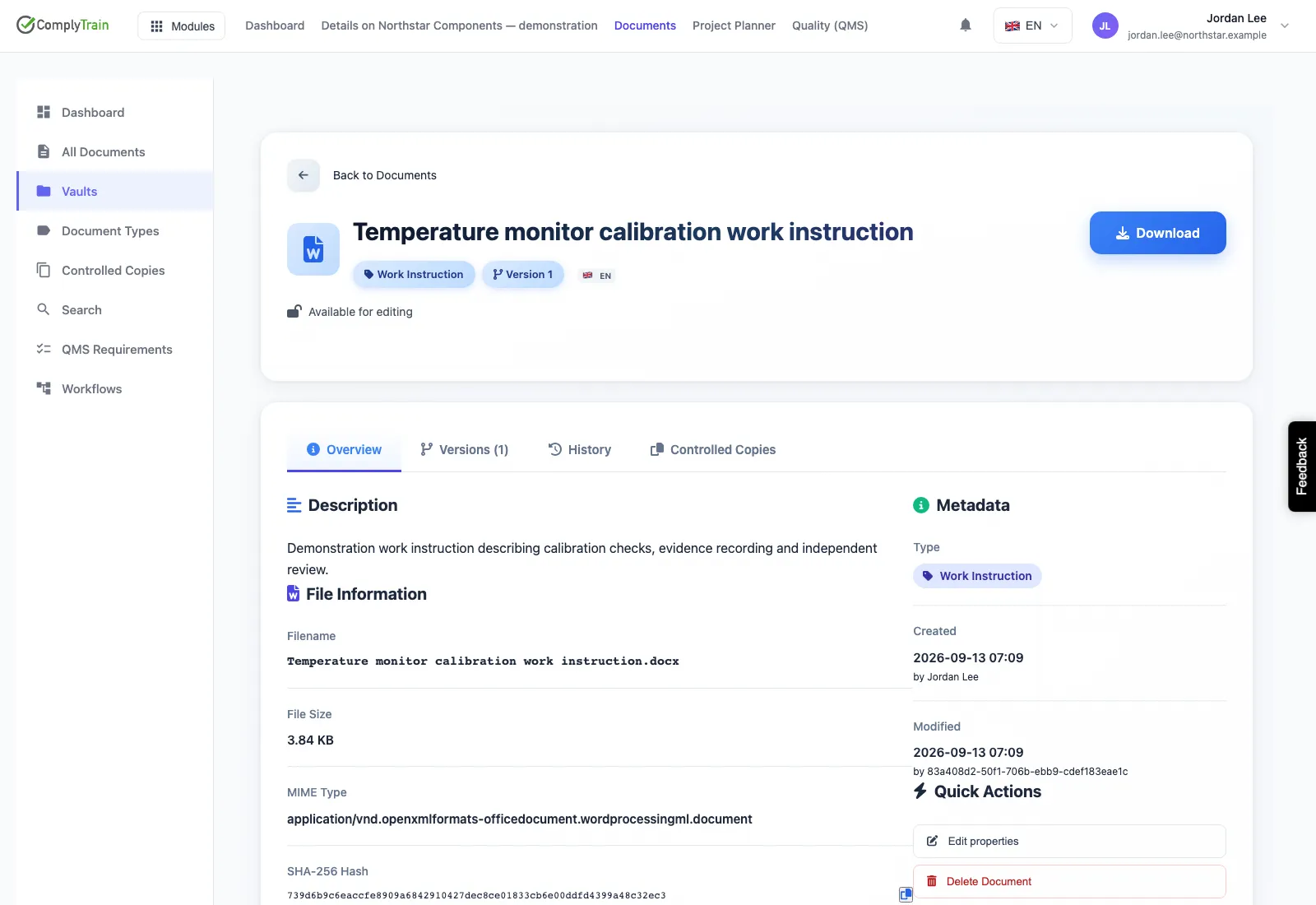Click the Work Instruction tag under the title

pos(414,275)
